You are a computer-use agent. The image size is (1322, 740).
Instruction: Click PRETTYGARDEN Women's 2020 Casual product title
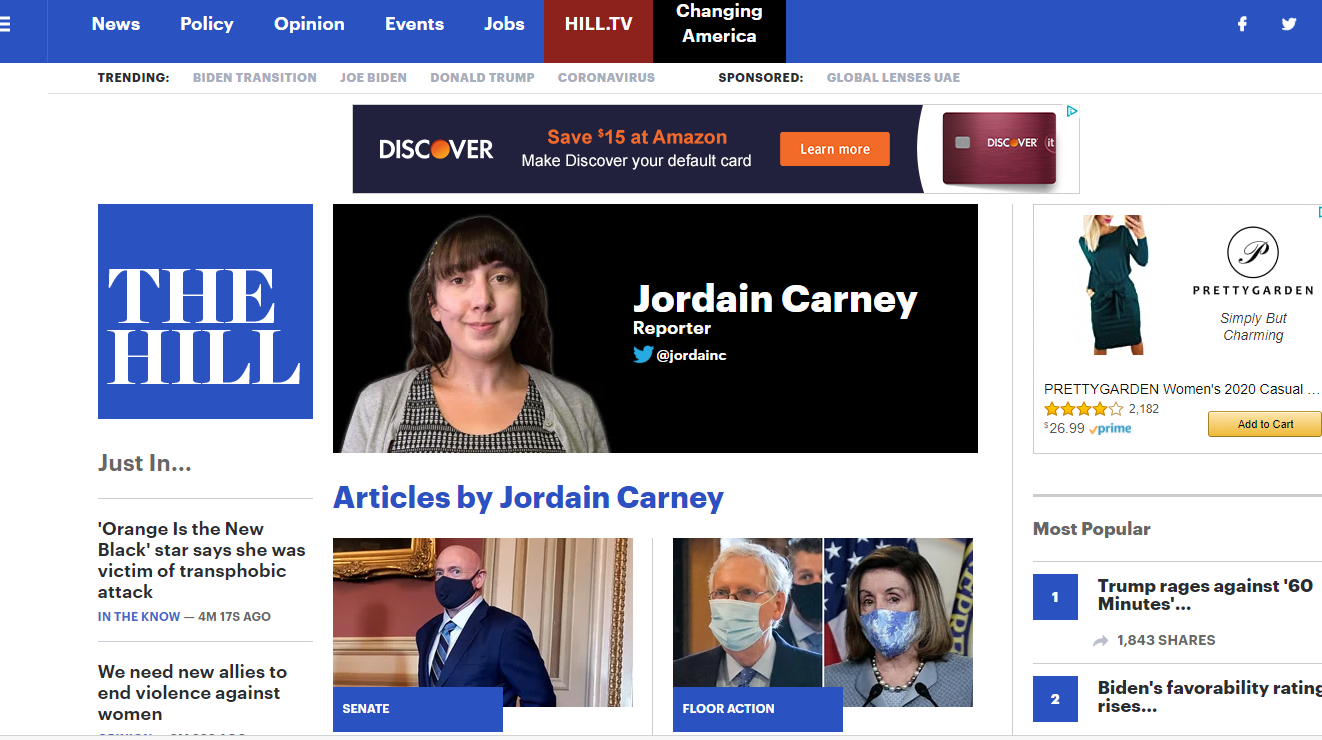click(1182, 389)
